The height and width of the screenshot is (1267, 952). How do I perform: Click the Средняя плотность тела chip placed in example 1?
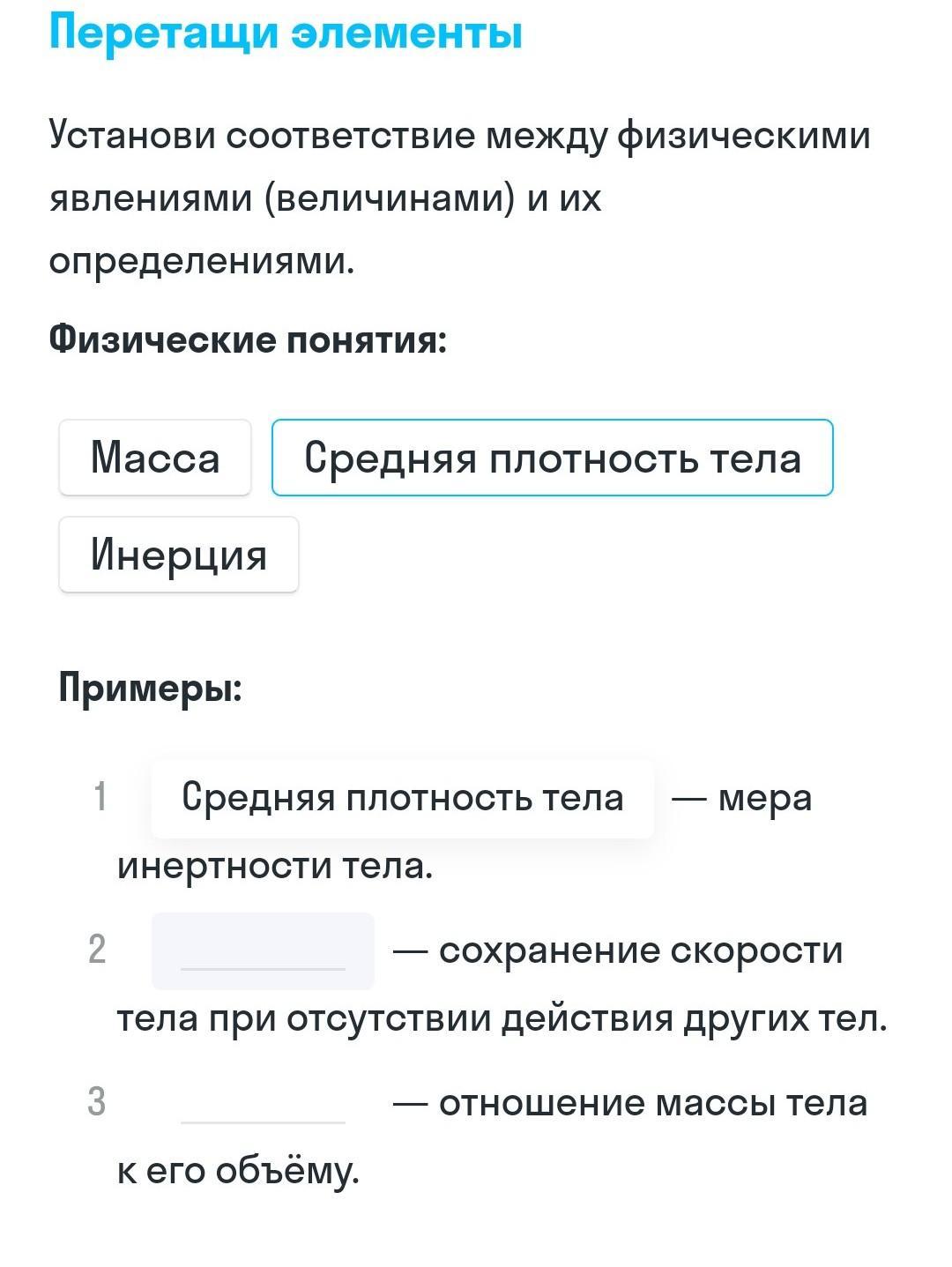pyautogui.click(x=403, y=798)
